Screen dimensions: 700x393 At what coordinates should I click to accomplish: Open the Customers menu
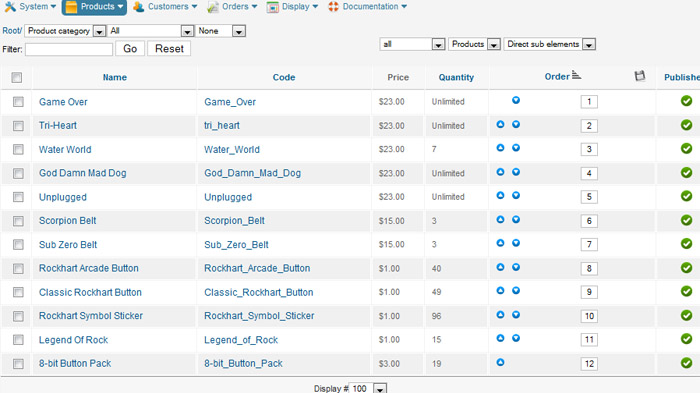tap(165, 7)
